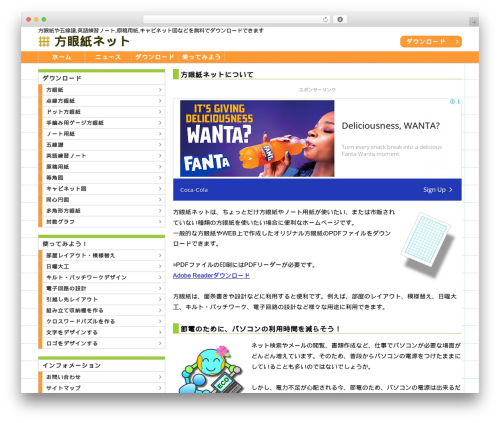The image size is (500, 423).
Task: Open the ホーム menu item
Action: point(62,57)
